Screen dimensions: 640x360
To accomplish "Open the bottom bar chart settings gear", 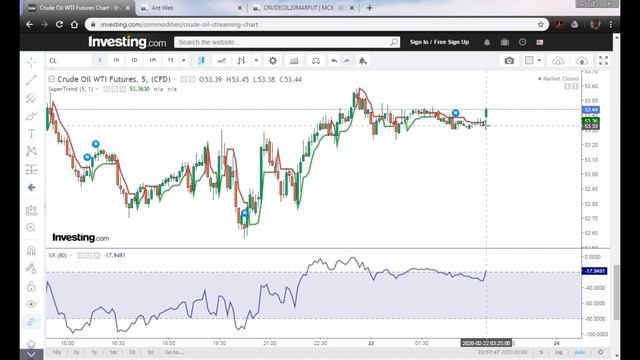I will coord(601,352).
